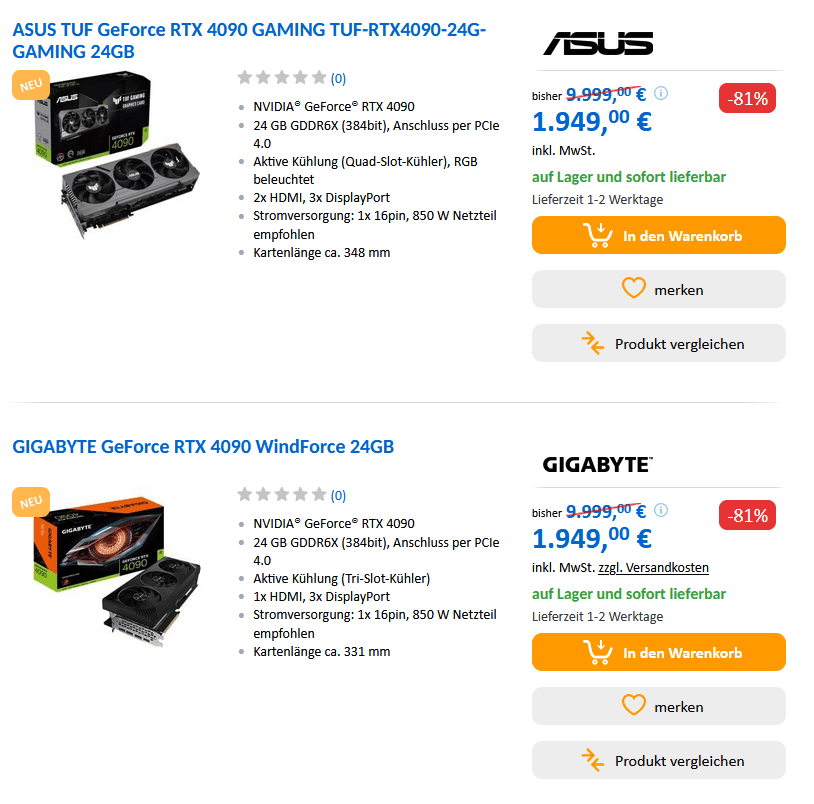Click info icon beside GIGABYTE old price
The height and width of the screenshot is (804, 814).
point(660,510)
